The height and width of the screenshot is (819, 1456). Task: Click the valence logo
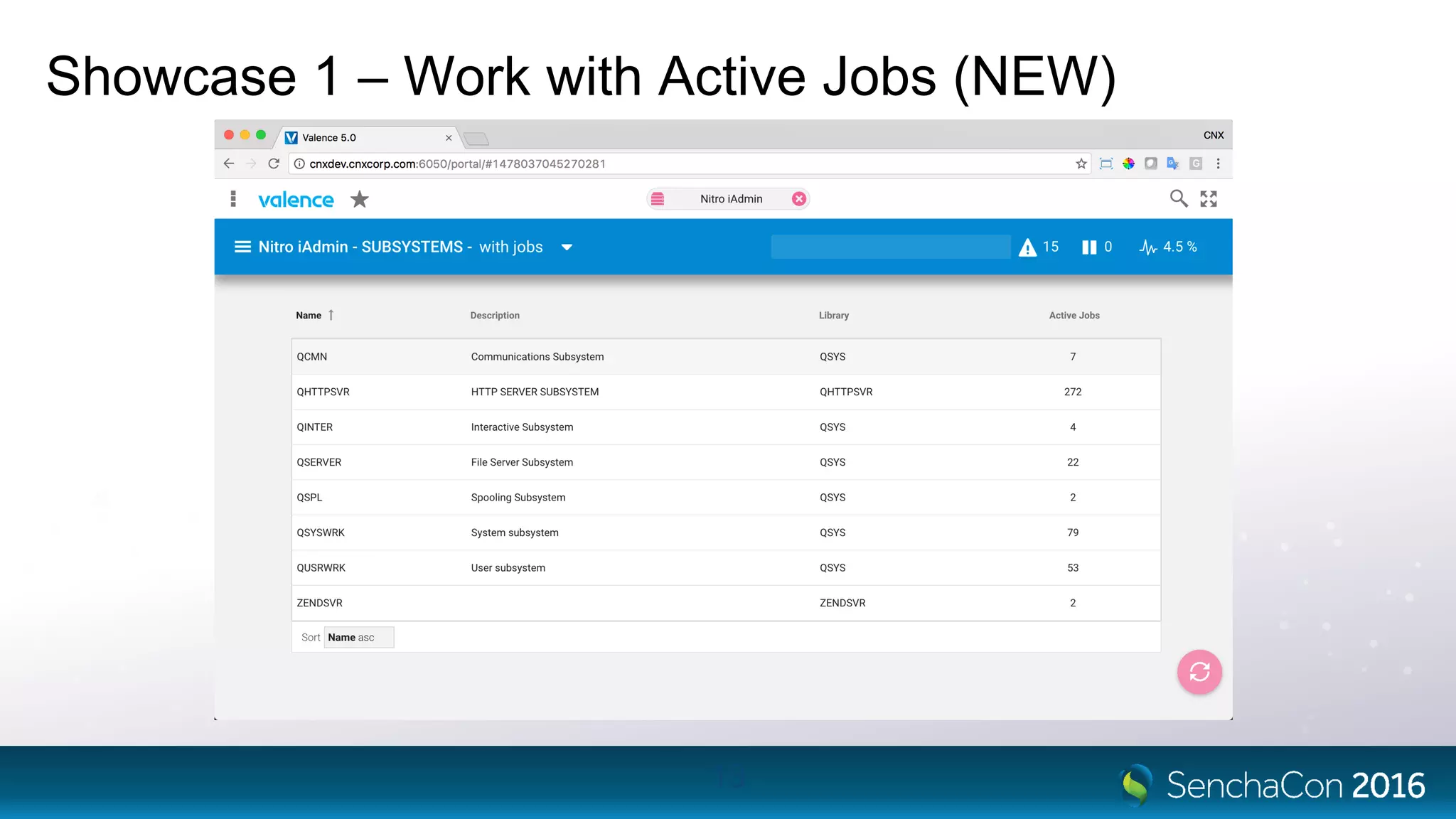click(296, 200)
